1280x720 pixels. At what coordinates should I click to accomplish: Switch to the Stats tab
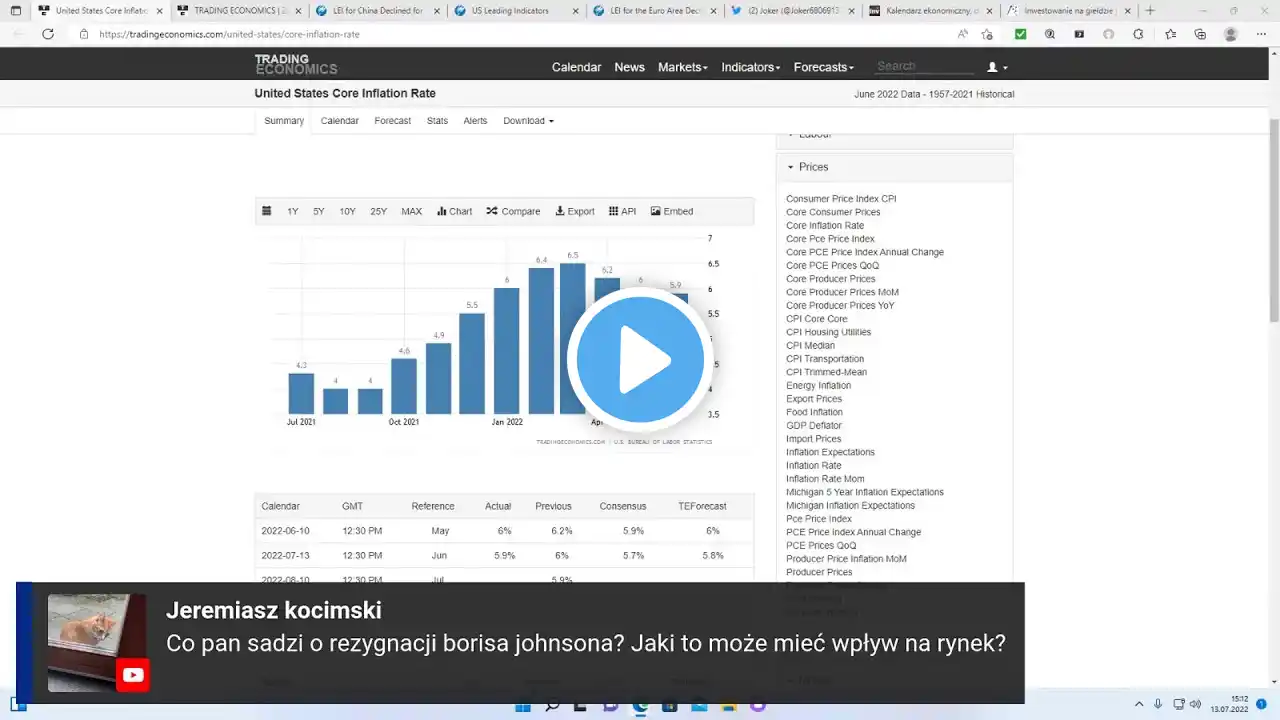[437, 121]
